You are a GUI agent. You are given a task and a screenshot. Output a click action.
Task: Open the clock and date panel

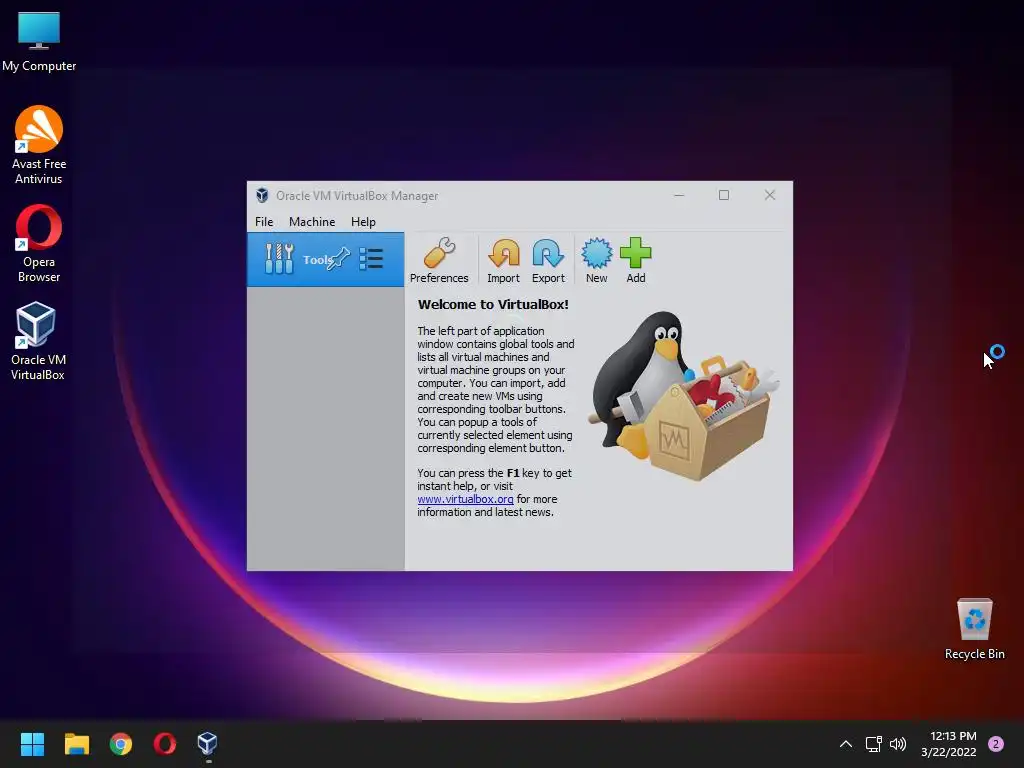point(949,744)
